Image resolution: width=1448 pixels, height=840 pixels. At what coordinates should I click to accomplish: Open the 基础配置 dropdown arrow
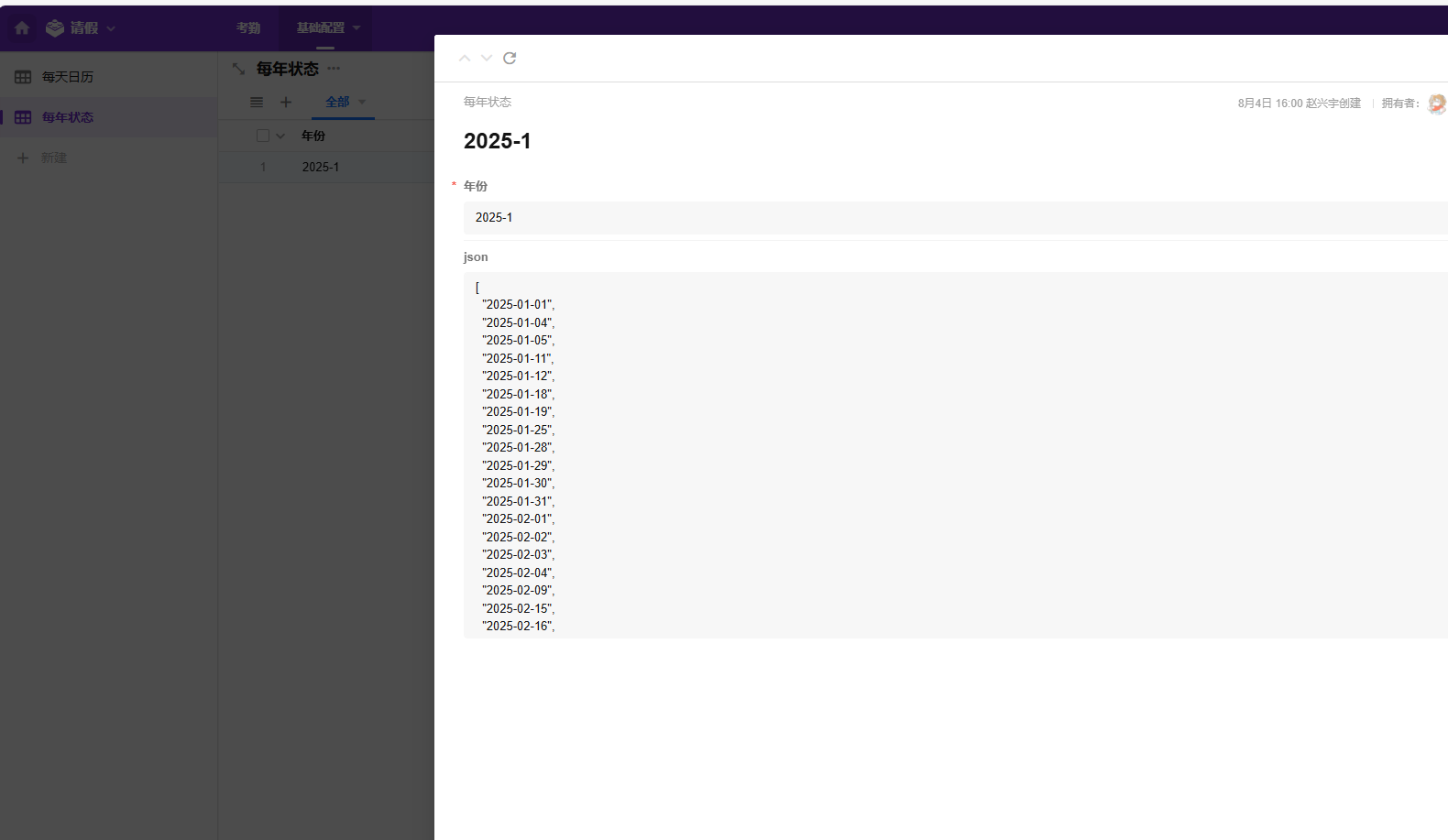click(357, 28)
